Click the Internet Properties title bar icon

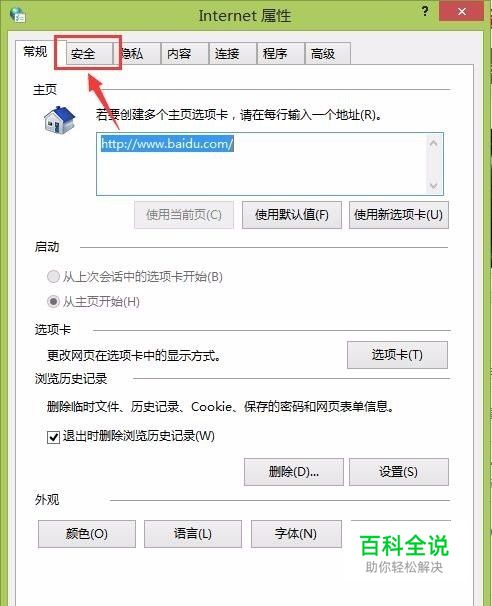tap(17, 15)
